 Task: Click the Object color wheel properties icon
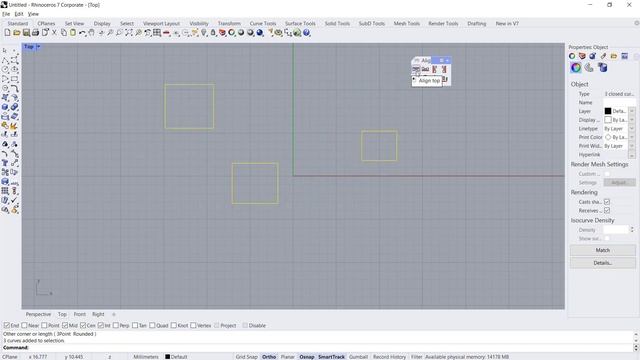tap(576, 68)
